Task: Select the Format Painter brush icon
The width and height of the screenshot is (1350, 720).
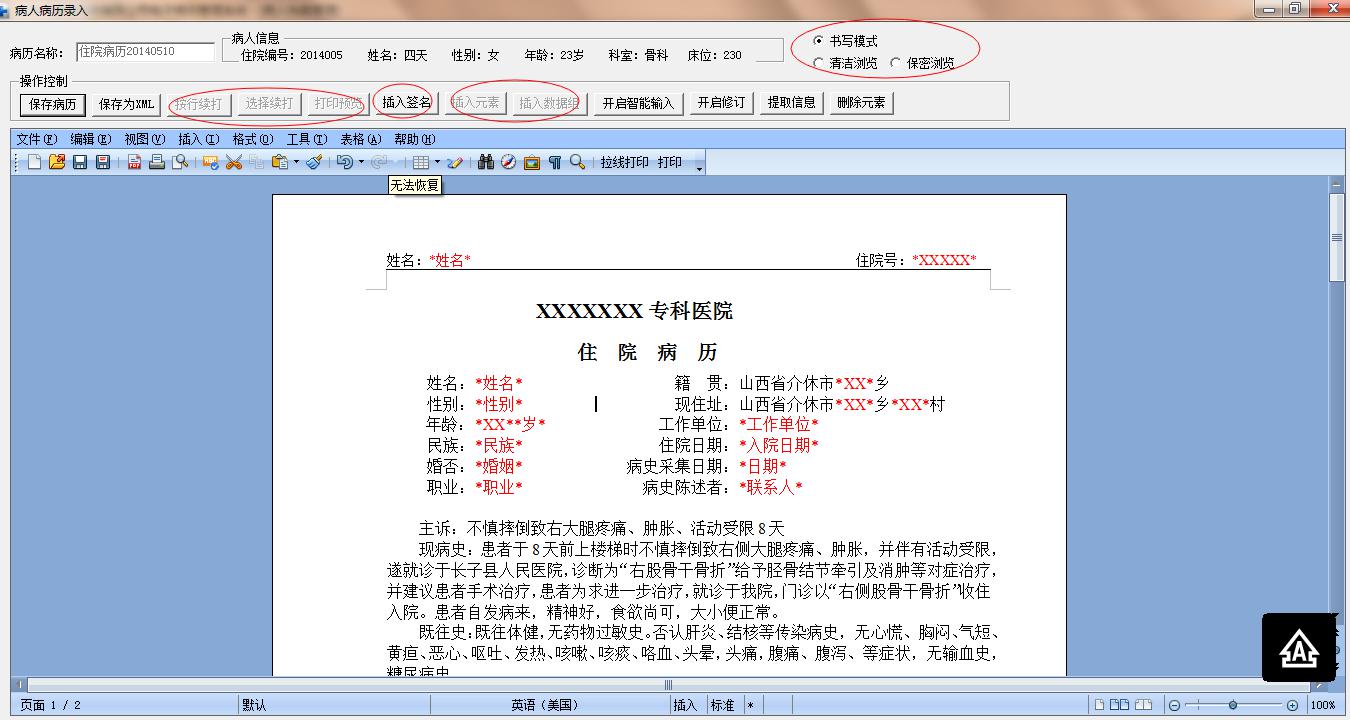Action: [314, 162]
